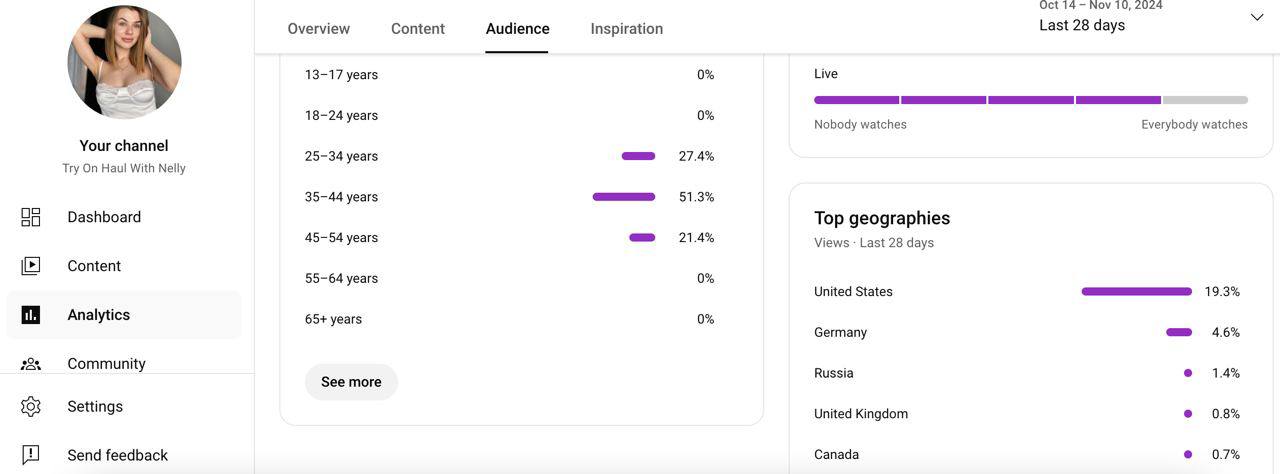Open Send feedback link in sidebar
Screen dimensions: 1280x474
(x=117, y=455)
